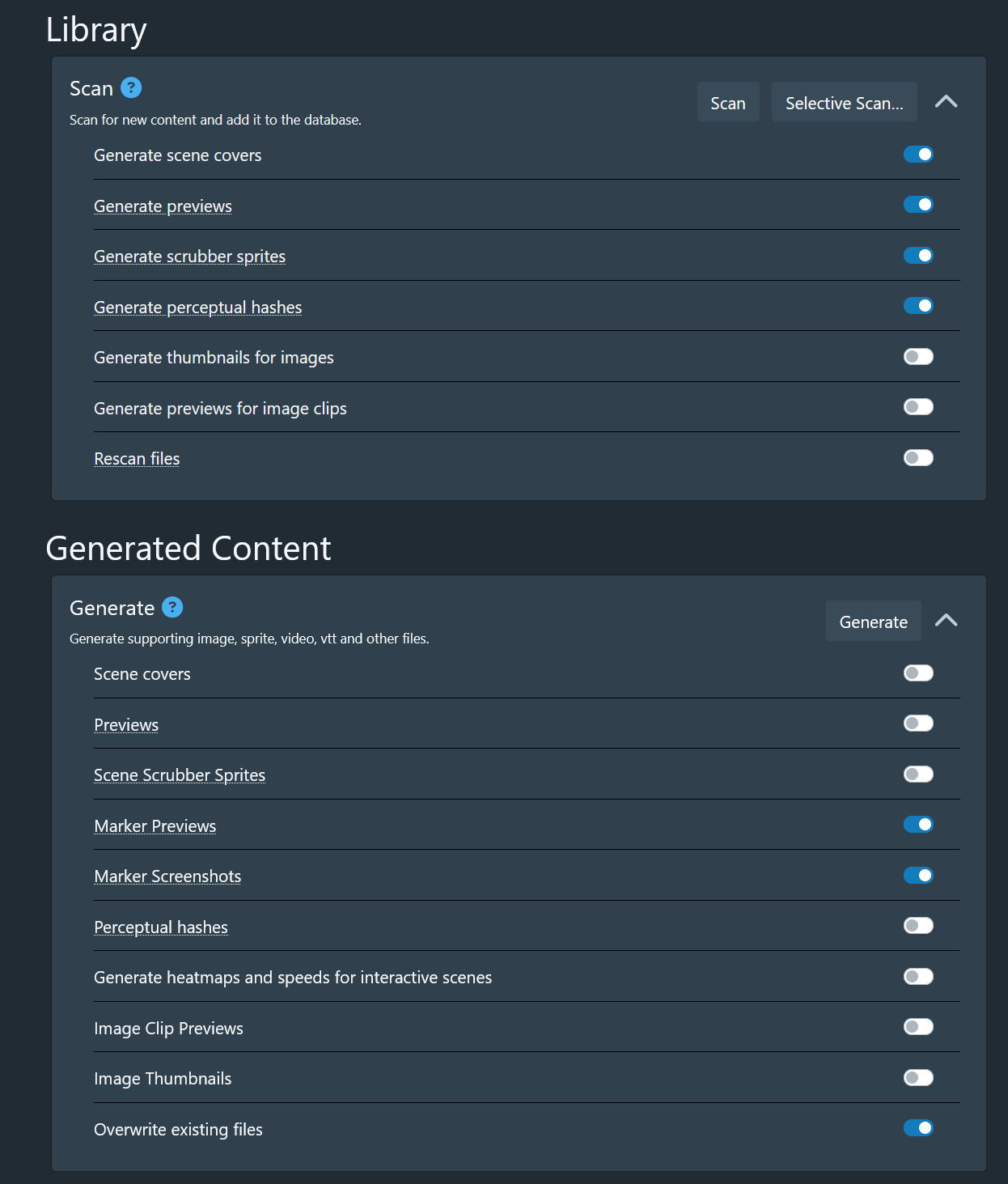Viewport: 1008px width, 1184px height.
Task: Enable heatmaps and speeds for interactive scenes
Action: (918, 977)
